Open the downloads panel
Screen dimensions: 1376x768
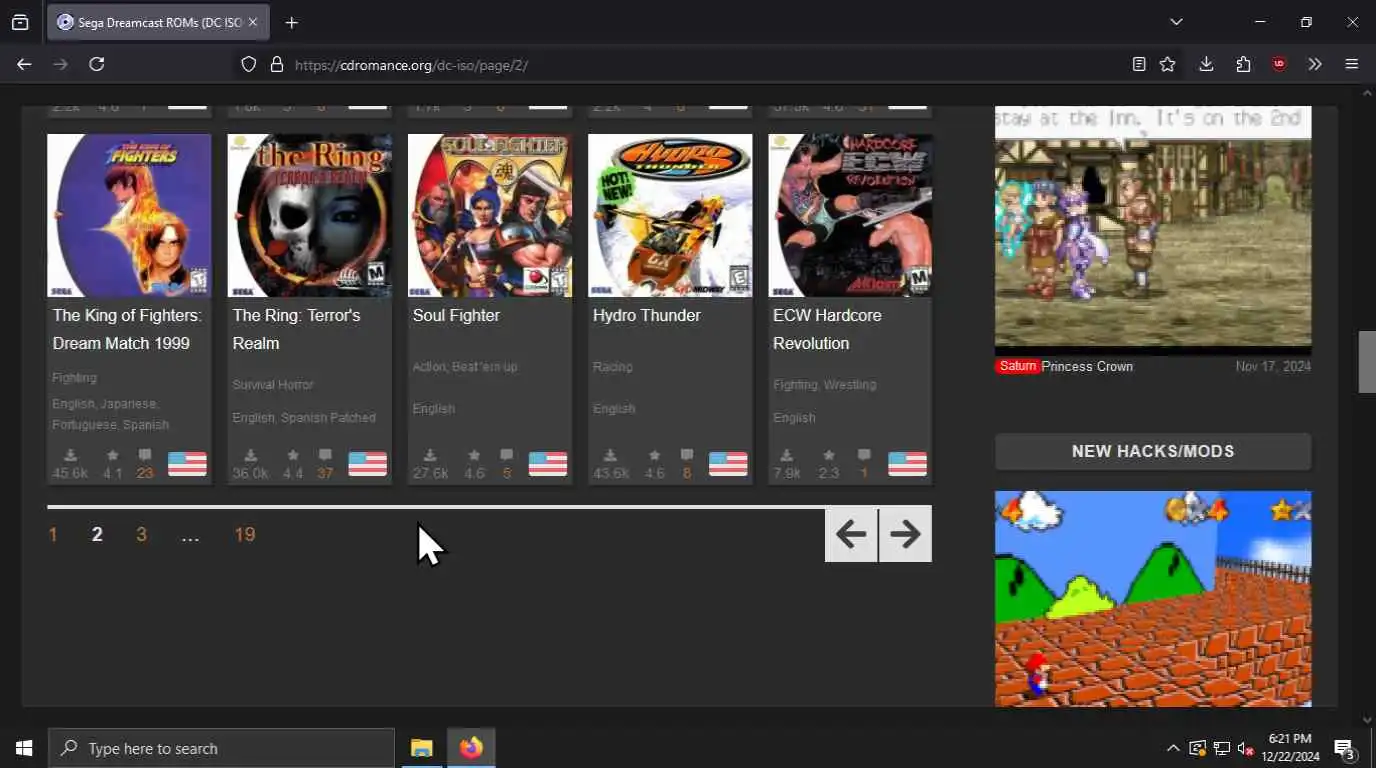(x=1206, y=64)
